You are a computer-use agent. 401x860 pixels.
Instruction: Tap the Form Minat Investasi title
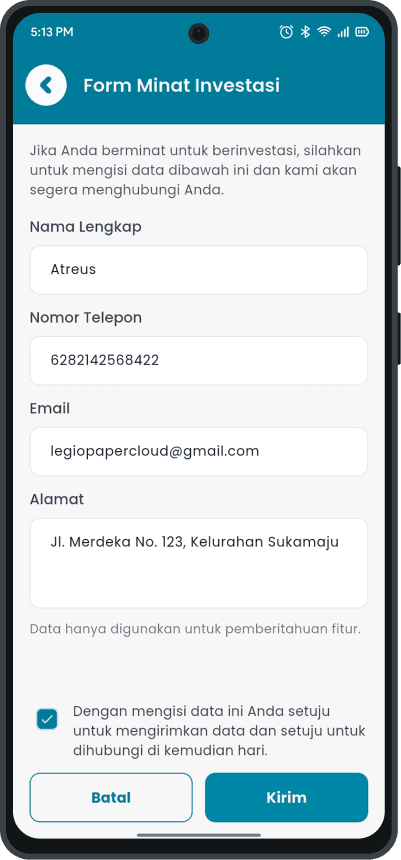182,86
